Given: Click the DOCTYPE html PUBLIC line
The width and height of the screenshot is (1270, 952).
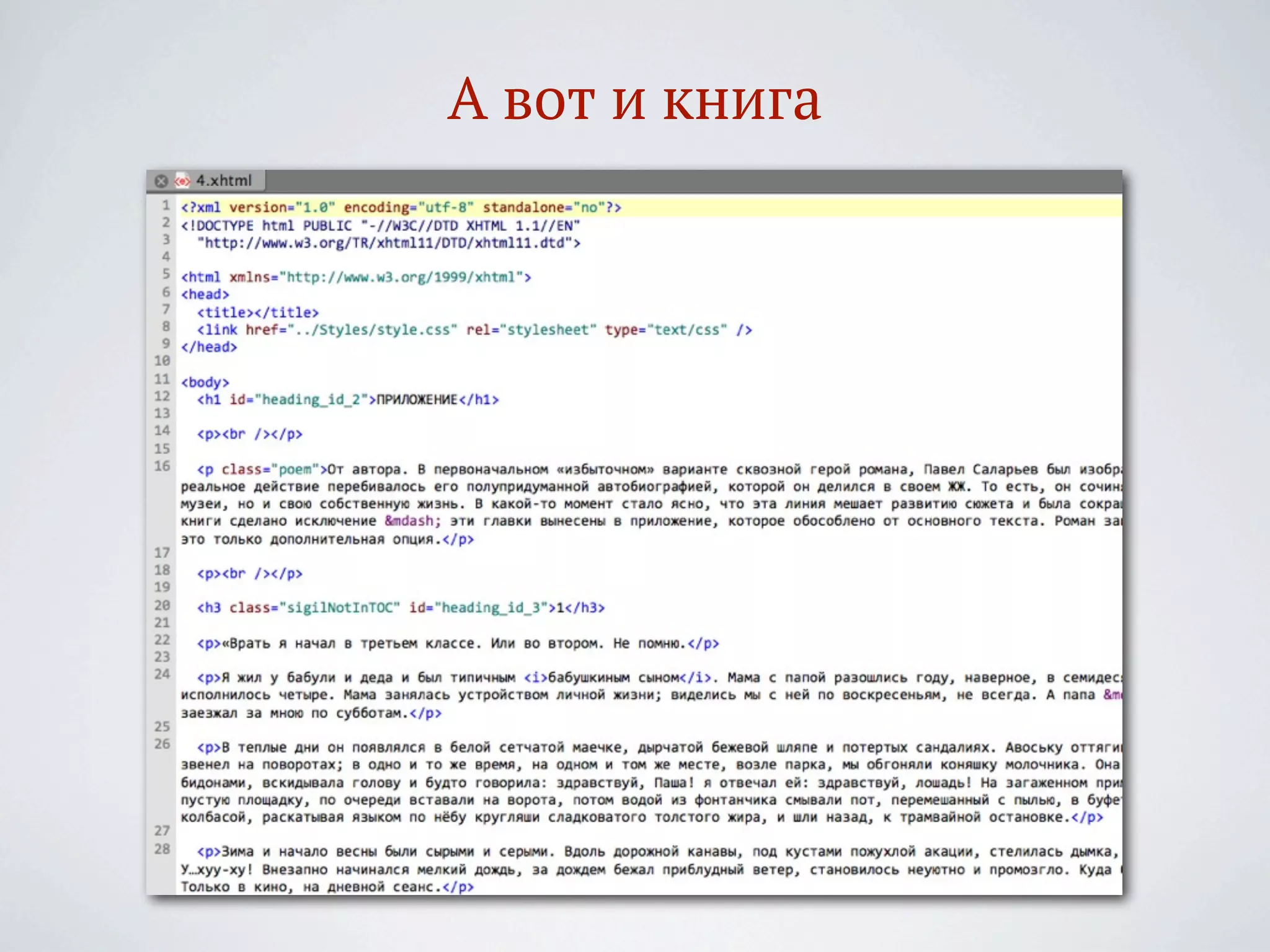Looking at the screenshot, I should pos(380,226).
